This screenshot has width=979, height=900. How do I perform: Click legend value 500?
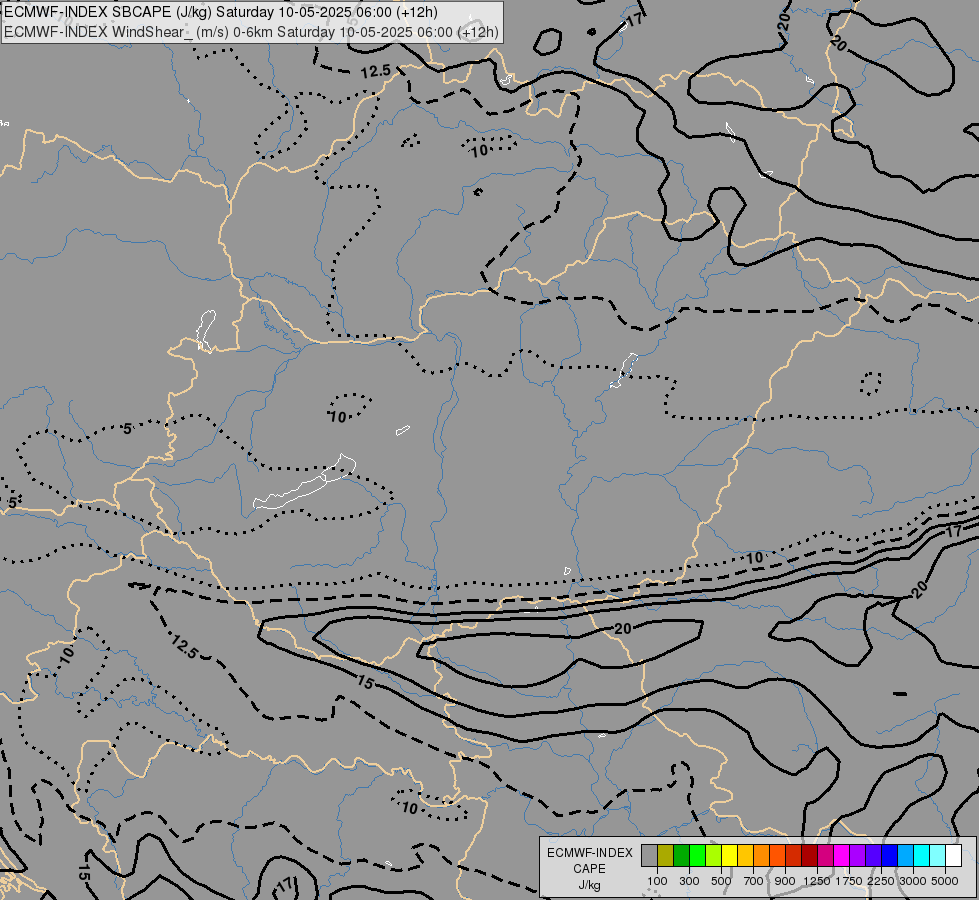pos(721,881)
